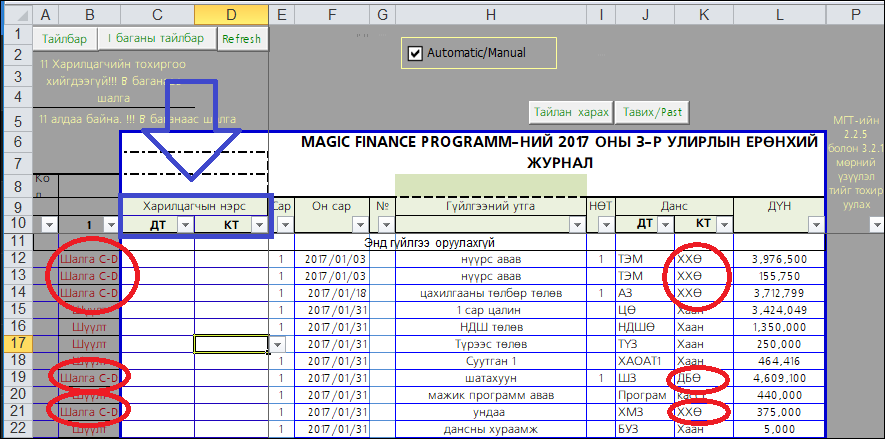Open the validation dropdown arrow beside cell D17
The width and height of the screenshot is (885, 439).
tap(277, 343)
